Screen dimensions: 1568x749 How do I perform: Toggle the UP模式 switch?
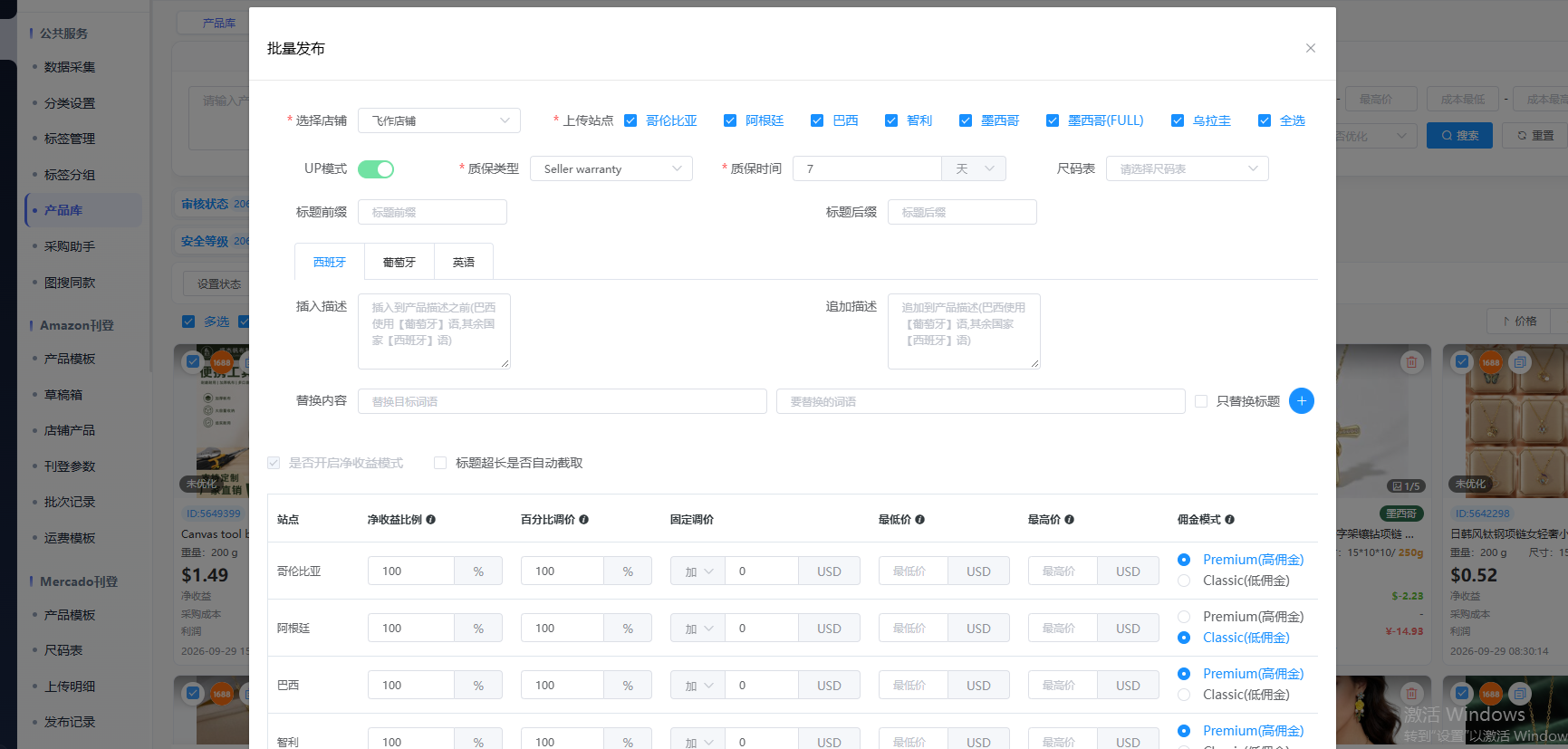(x=376, y=169)
